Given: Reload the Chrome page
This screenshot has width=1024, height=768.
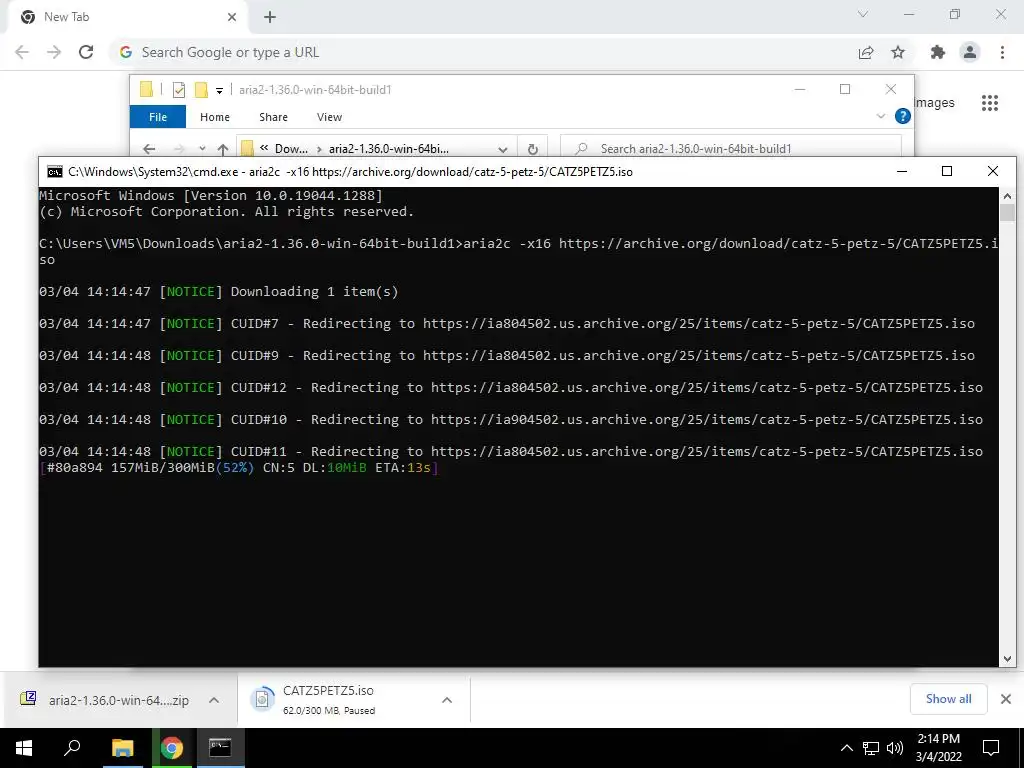Looking at the screenshot, I should [86, 52].
